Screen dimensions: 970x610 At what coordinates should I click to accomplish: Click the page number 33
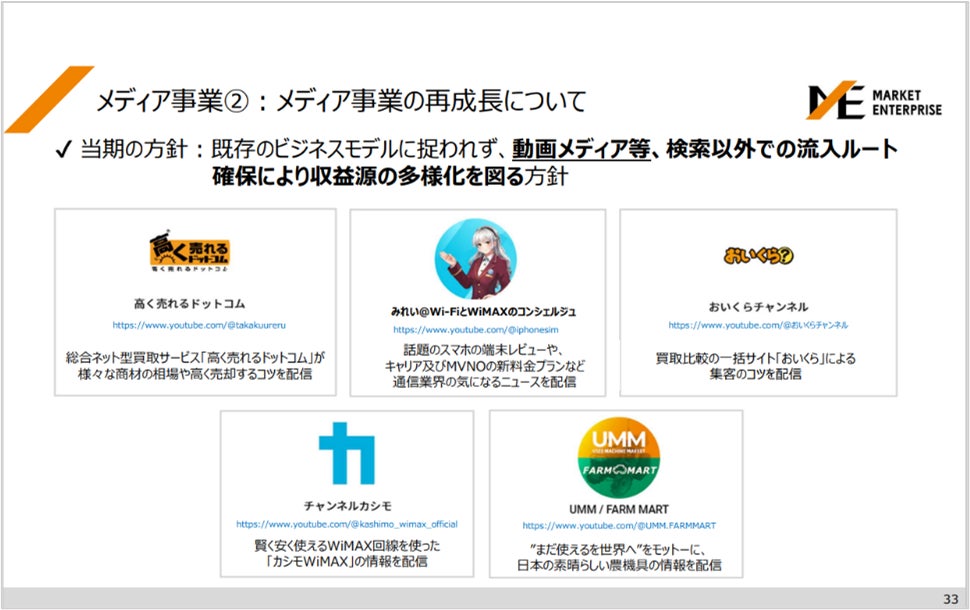pos(951,599)
